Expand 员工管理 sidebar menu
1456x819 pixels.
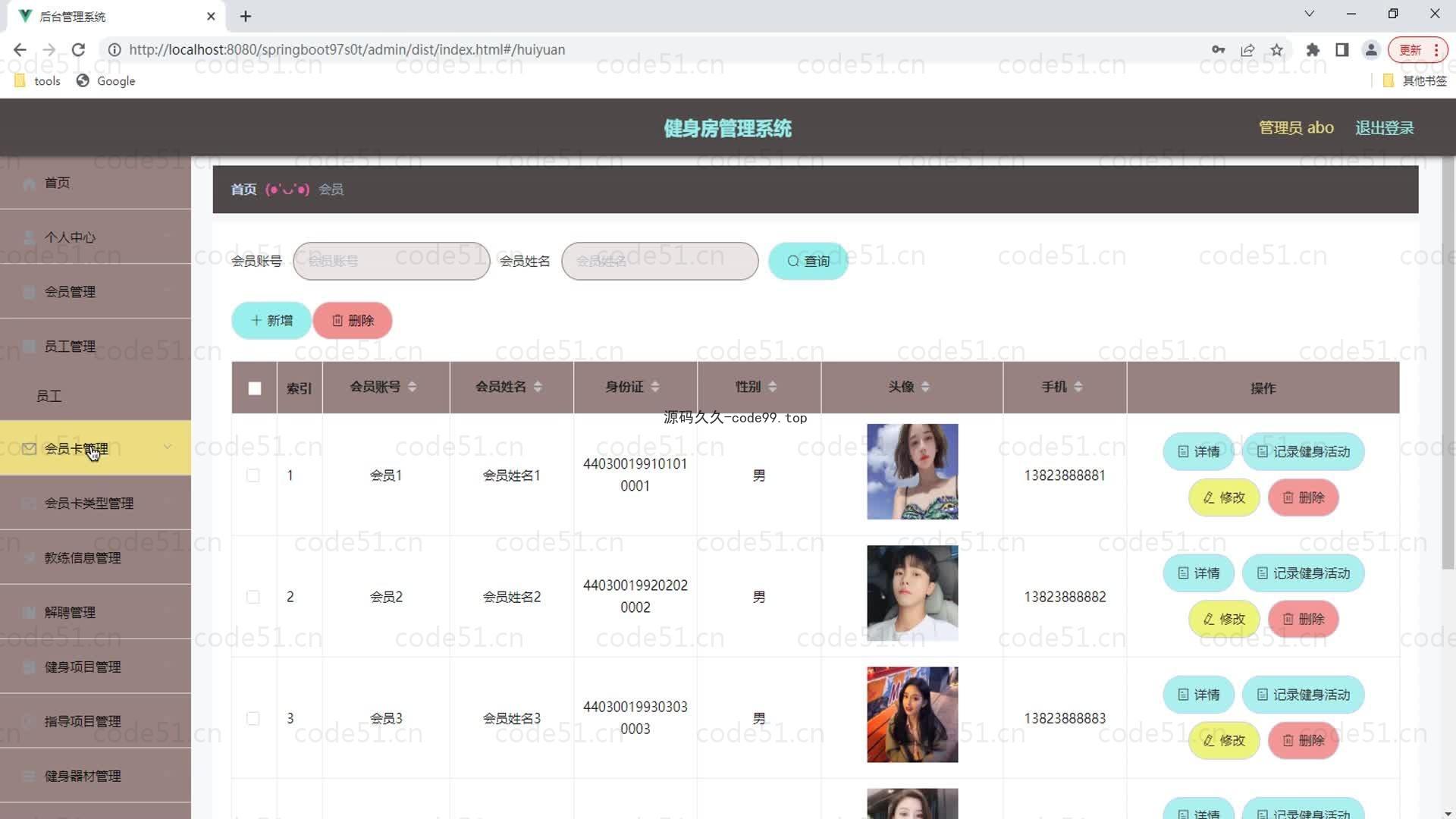[96, 347]
